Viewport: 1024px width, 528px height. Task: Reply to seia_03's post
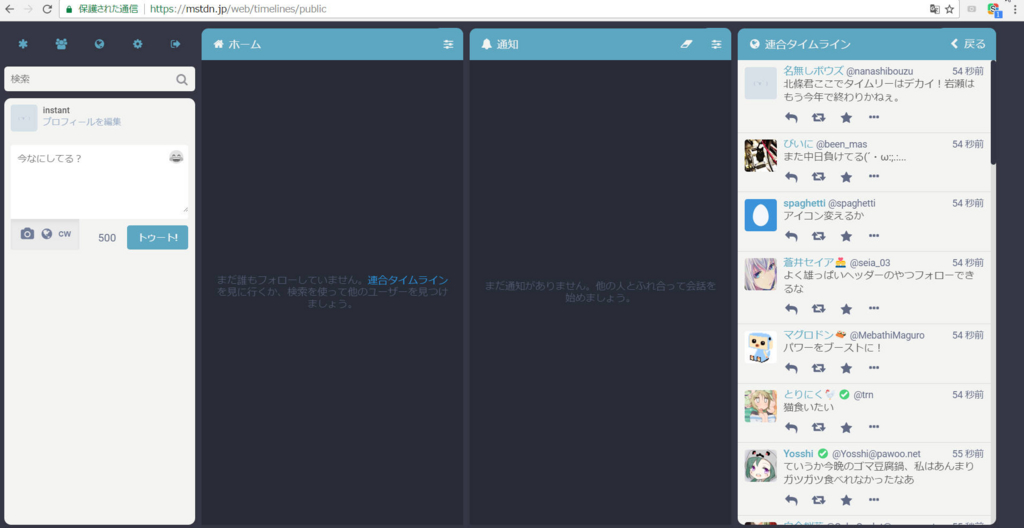tap(791, 308)
